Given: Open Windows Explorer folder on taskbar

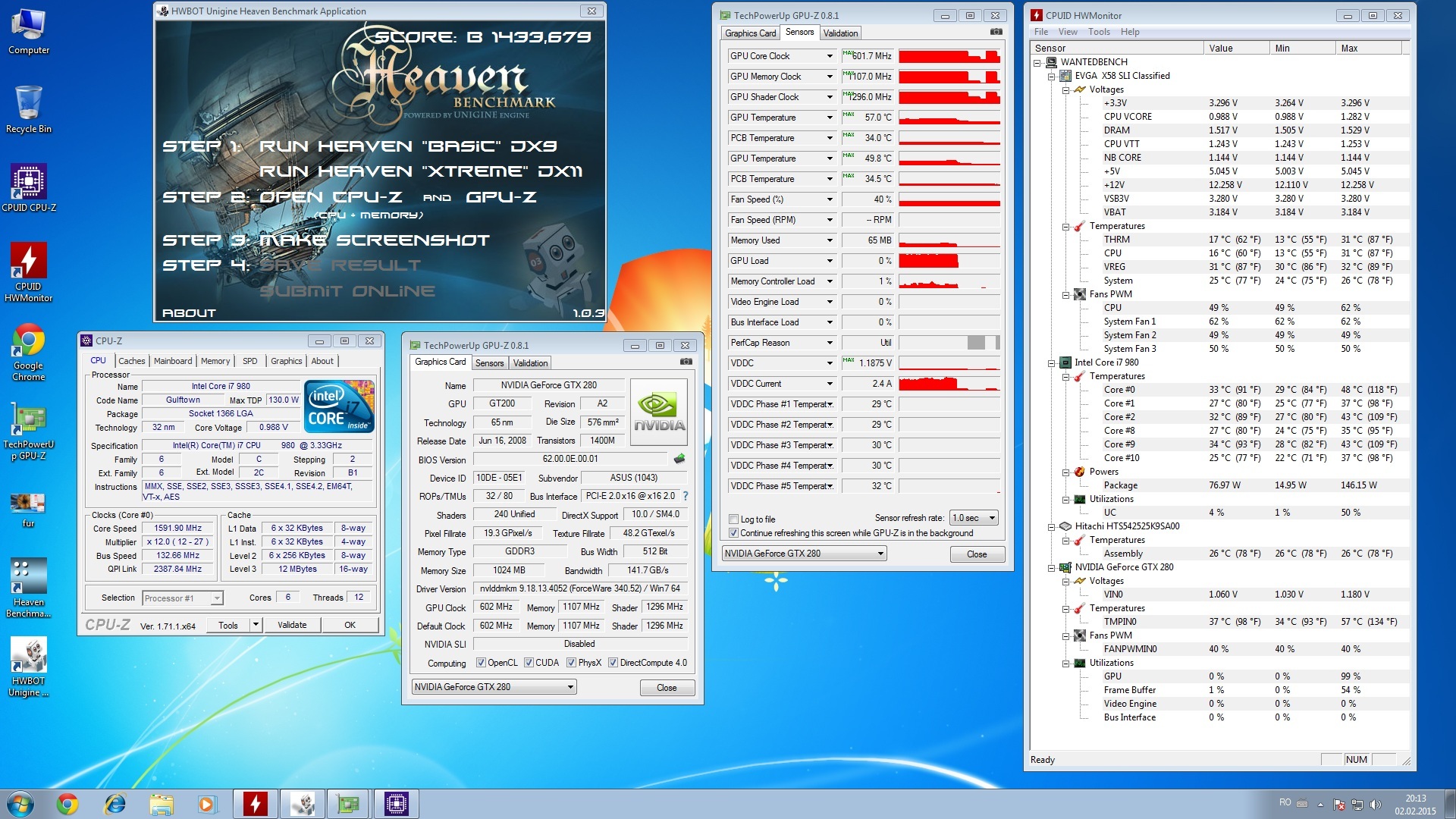Looking at the screenshot, I should tap(161, 804).
